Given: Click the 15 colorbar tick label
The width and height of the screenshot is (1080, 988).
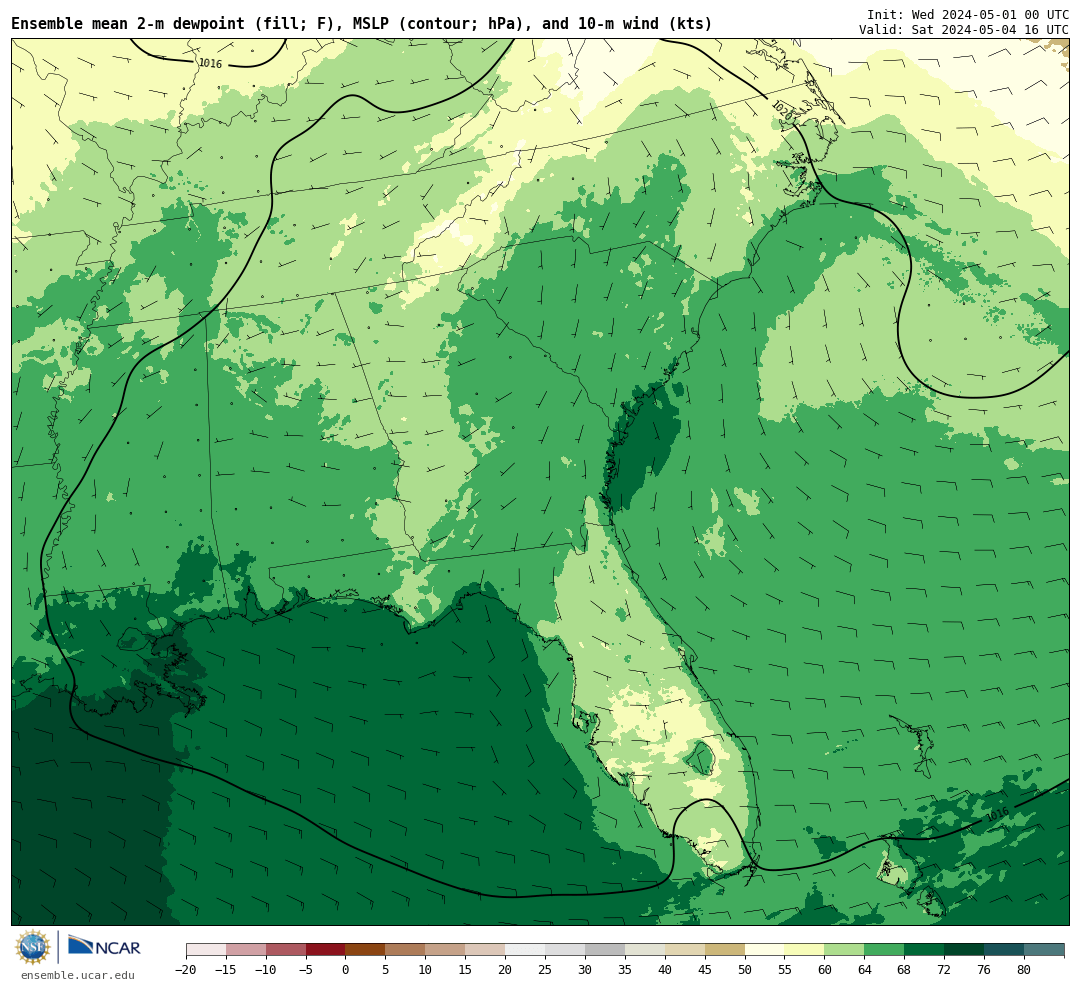Looking at the screenshot, I should click(466, 970).
